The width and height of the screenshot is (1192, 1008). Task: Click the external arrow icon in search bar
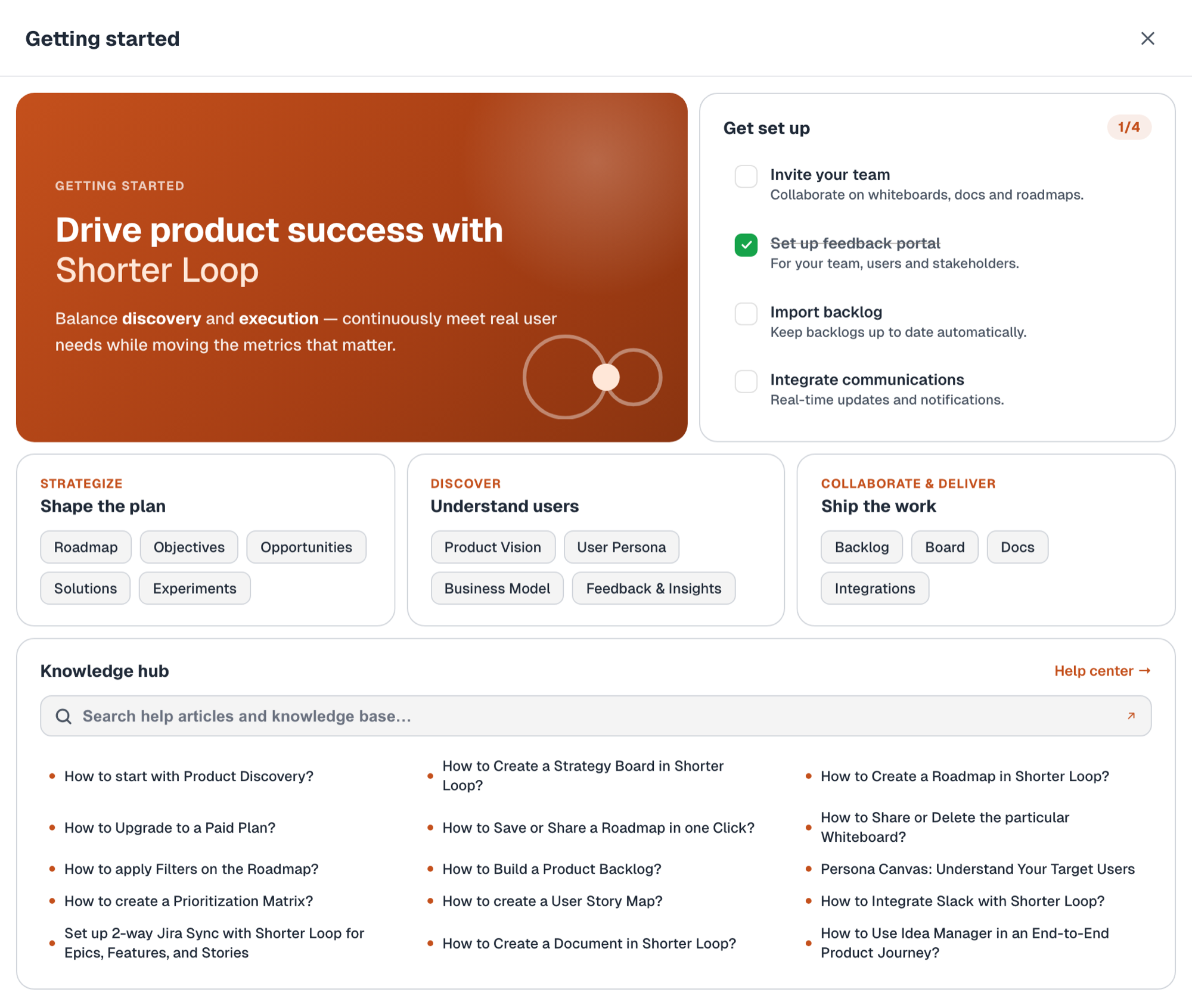pyautogui.click(x=1131, y=716)
